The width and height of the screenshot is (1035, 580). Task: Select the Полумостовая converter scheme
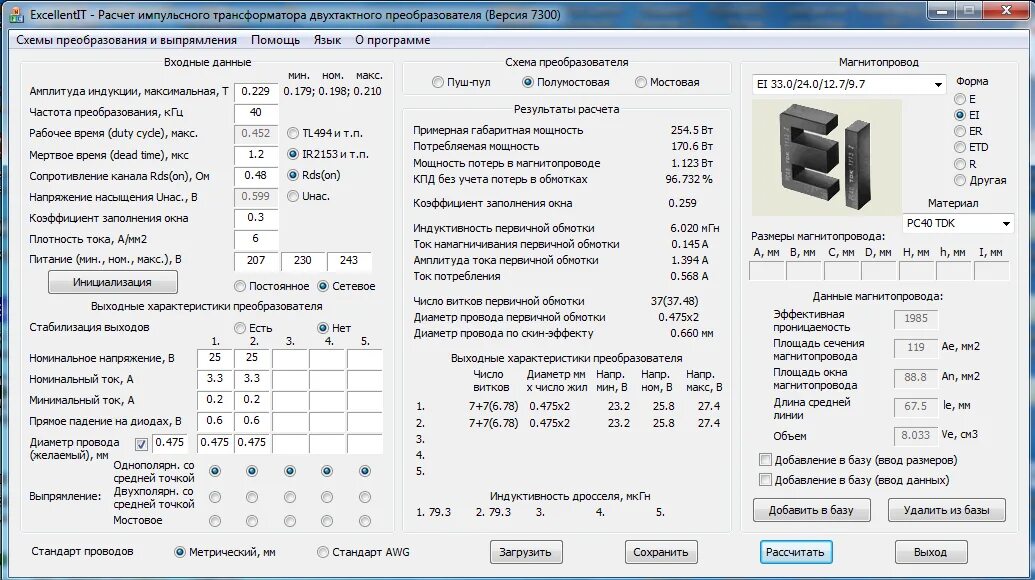(x=565, y=82)
